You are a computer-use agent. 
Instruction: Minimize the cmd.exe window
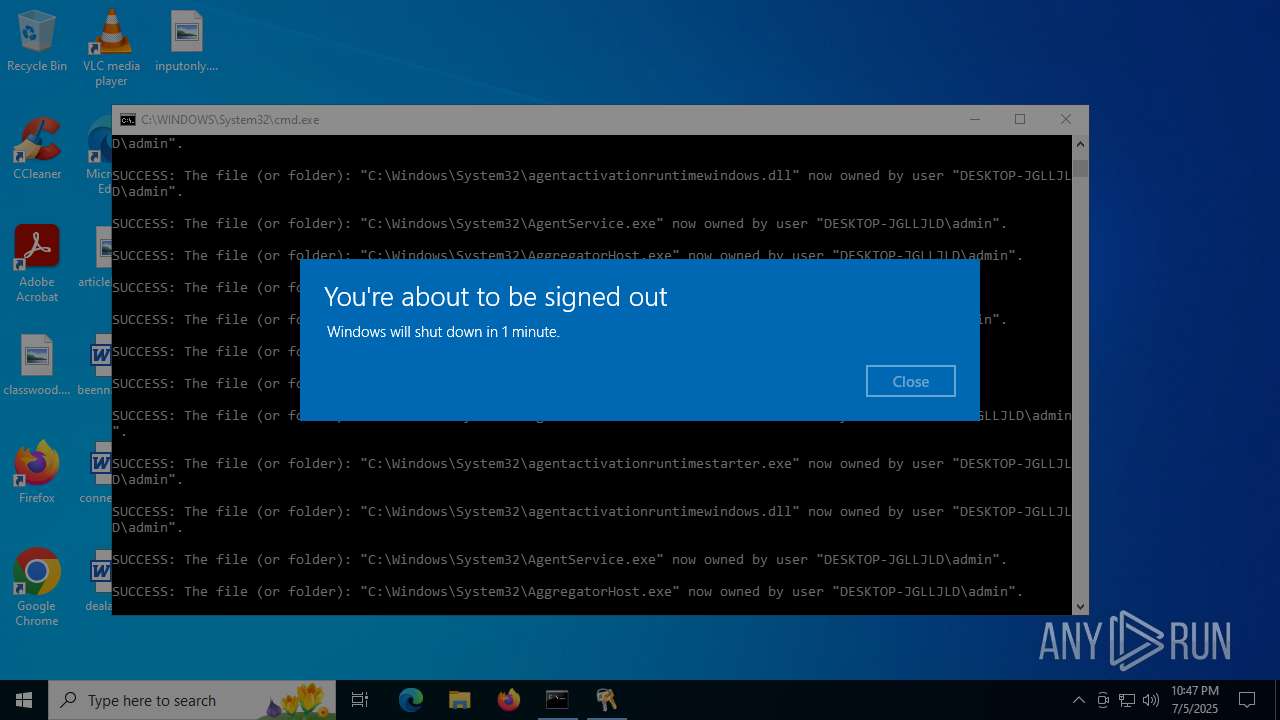click(x=975, y=119)
